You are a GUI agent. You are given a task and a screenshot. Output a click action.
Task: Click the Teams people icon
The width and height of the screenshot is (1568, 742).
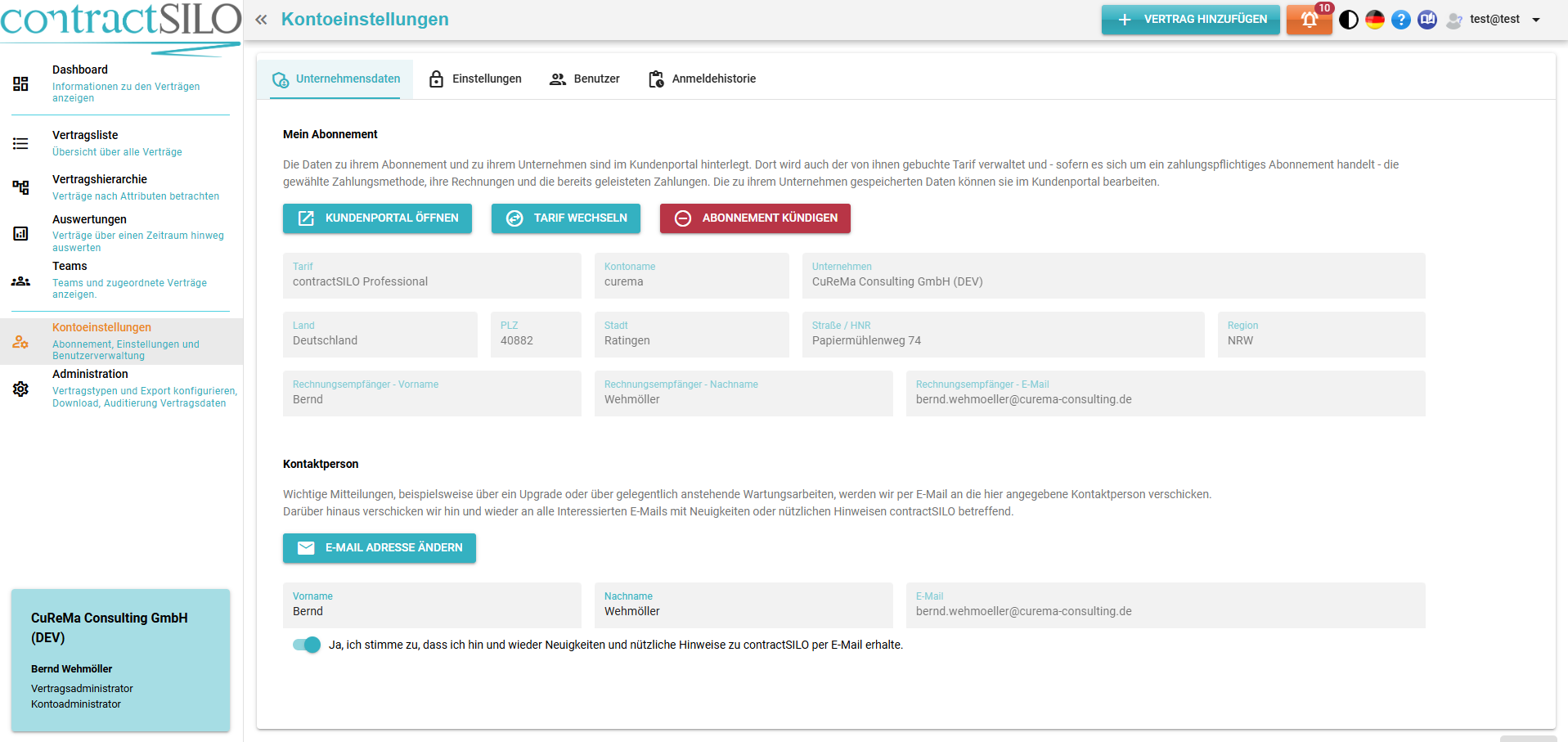point(20,281)
